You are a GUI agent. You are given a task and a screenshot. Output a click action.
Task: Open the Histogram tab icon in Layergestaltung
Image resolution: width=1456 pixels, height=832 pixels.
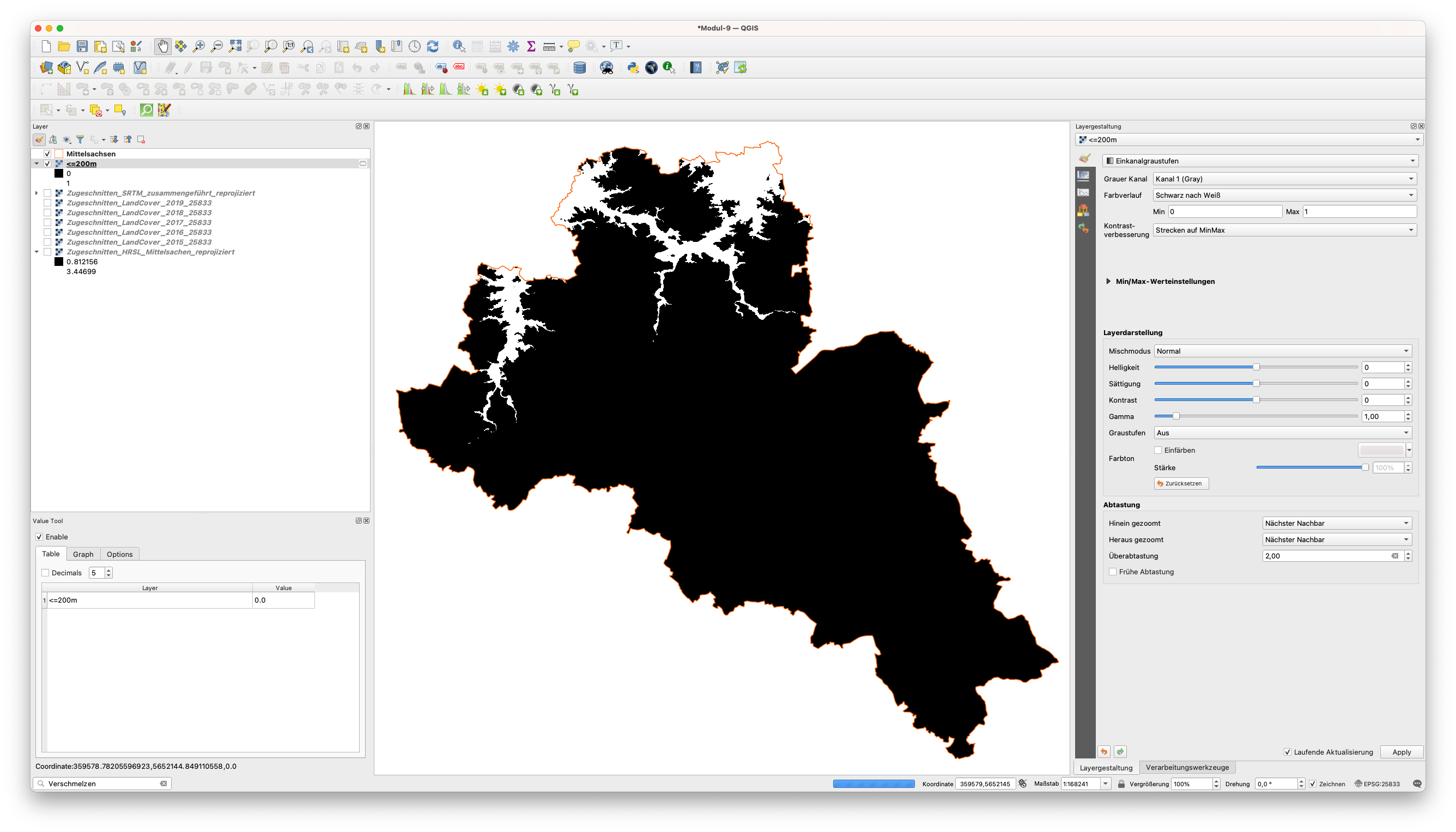coord(1083,192)
